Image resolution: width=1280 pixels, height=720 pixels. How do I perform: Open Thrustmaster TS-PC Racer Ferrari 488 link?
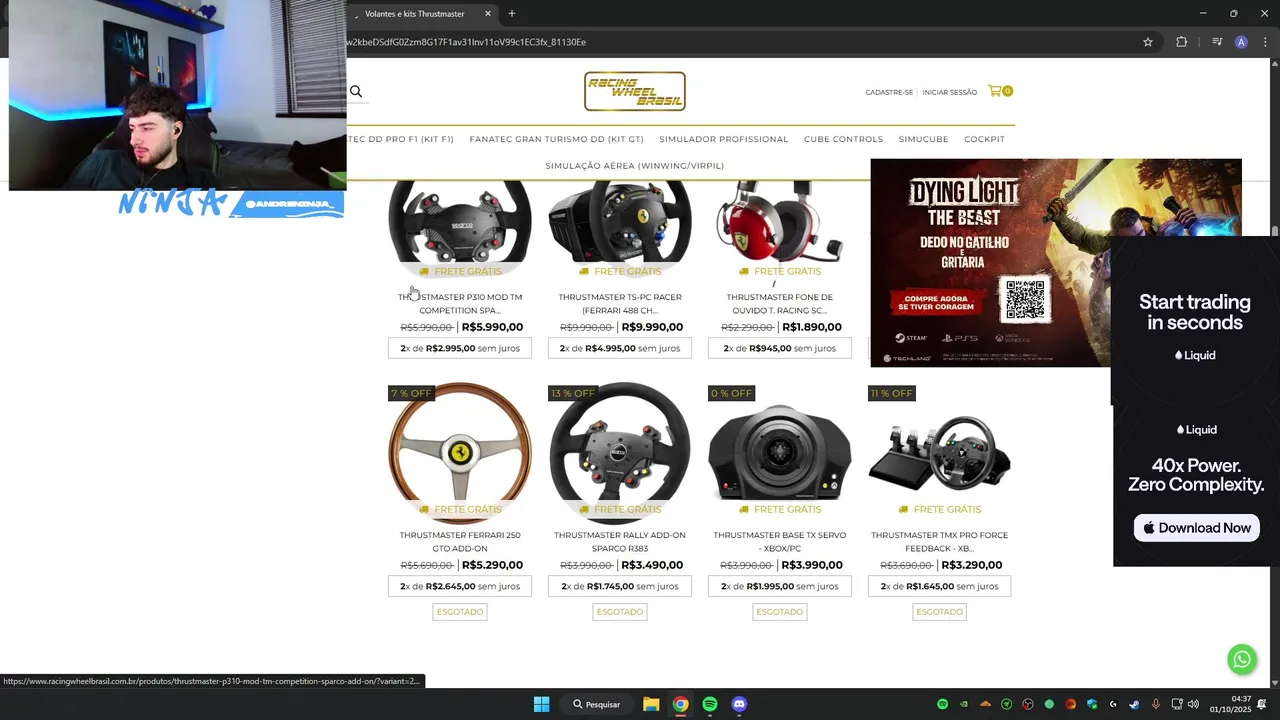coord(620,303)
